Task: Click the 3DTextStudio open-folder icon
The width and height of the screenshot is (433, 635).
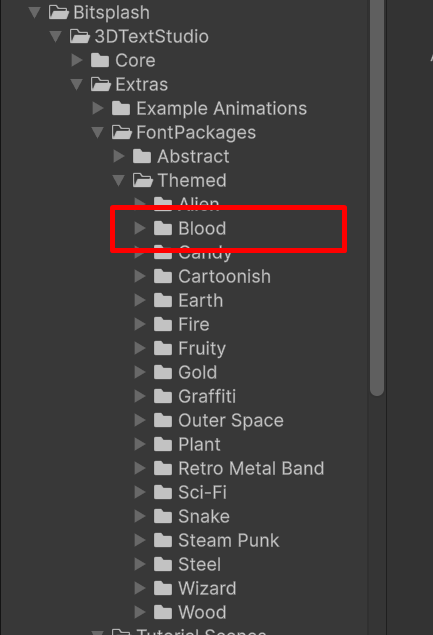Action: pos(79,36)
